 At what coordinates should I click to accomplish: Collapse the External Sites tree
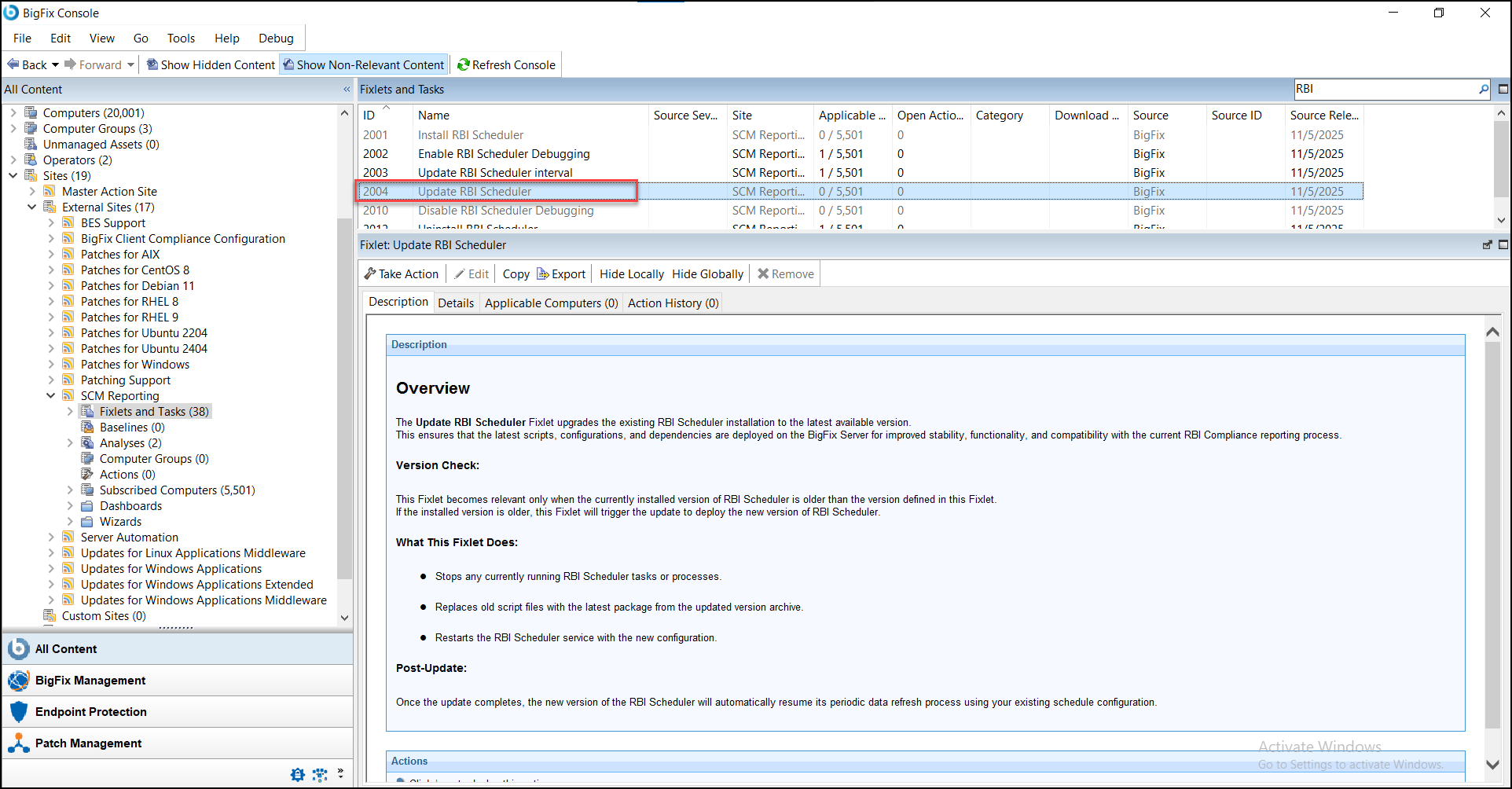[x=31, y=207]
